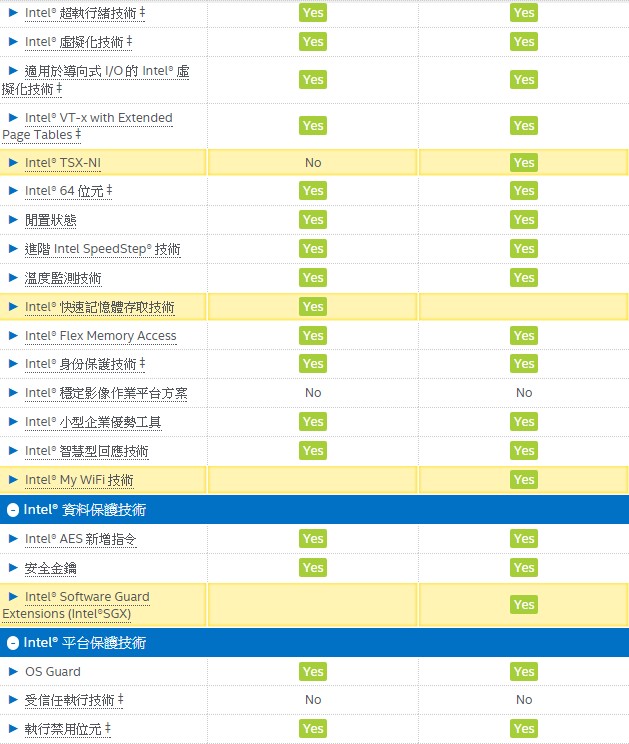This screenshot has width=629, height=744.
Task: Open the Intel Software Guard Extensions link
Action: pyautogui.click(x=76, y=605)
